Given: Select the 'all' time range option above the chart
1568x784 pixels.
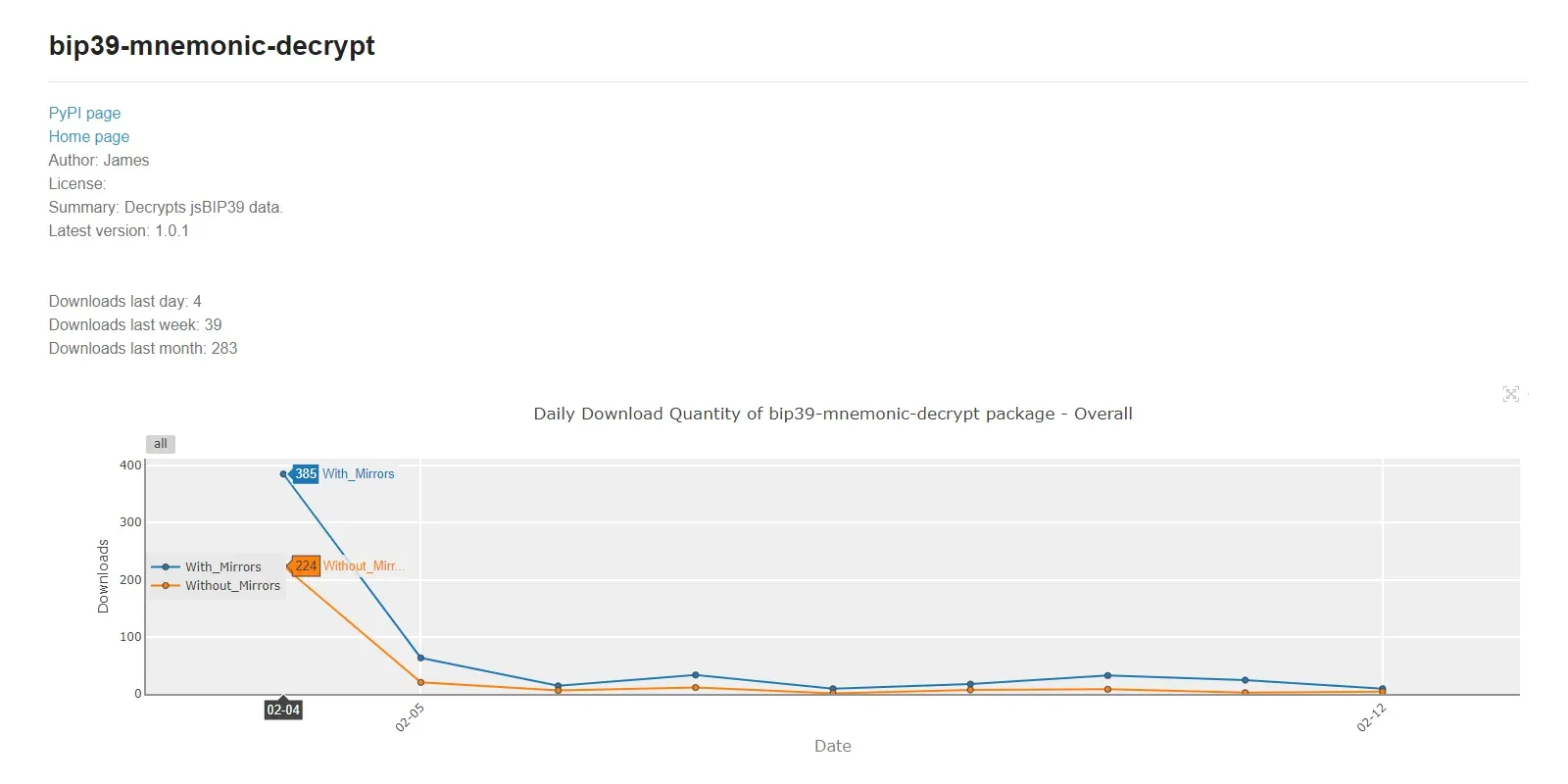Looking at the screenshot, I should [x=160, y=444].
